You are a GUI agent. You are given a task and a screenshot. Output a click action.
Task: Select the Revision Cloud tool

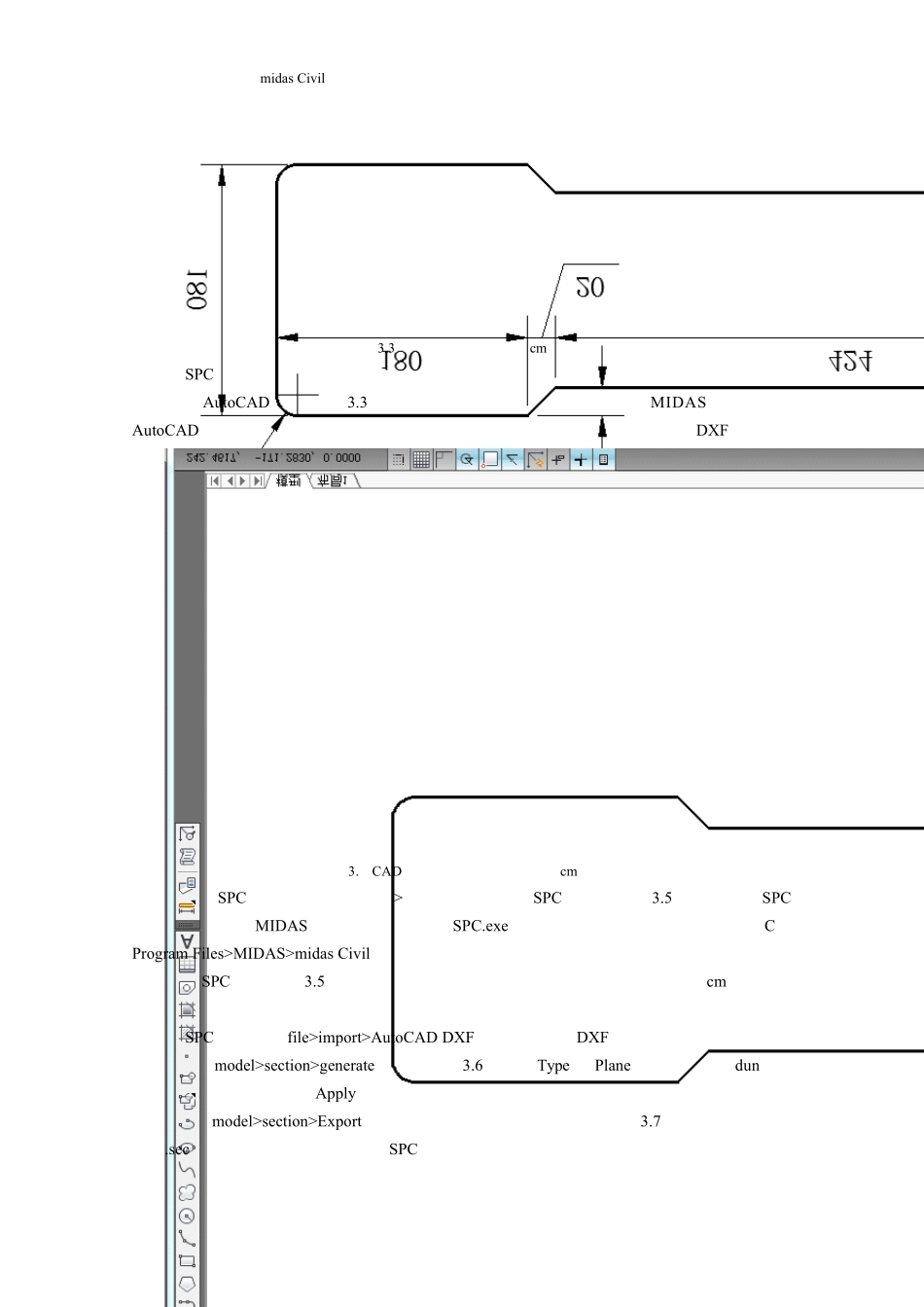tap(187, 1192)
